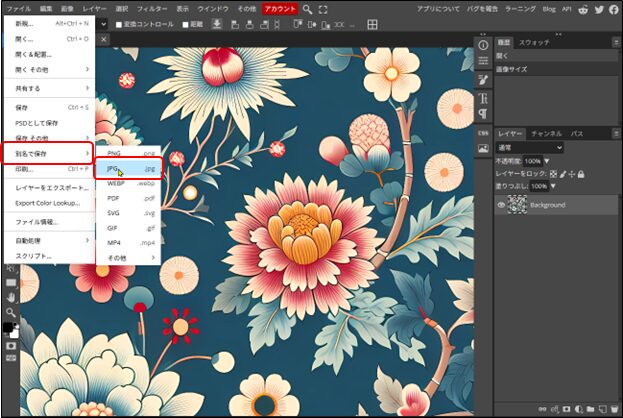
Task: Switch to the チャンネル tab
Action: pos(546,134)
